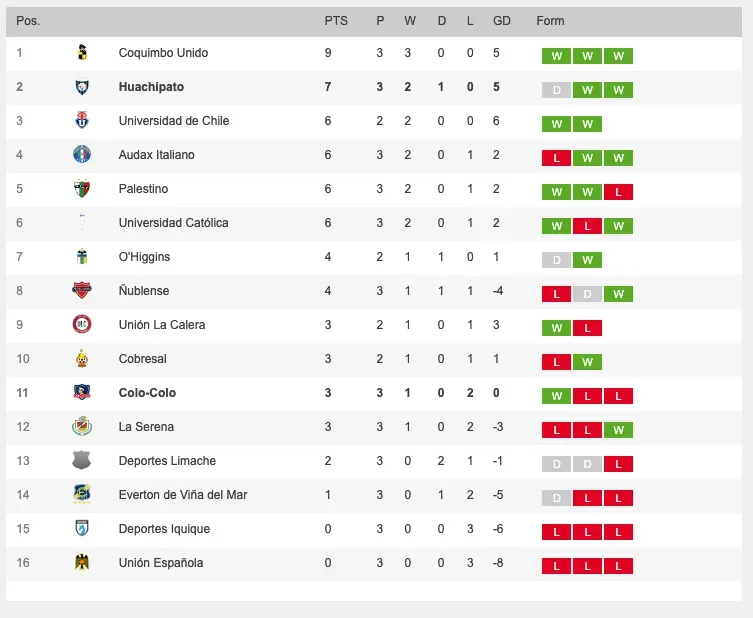Click the Unión Española crest icon
Image resolution: width=753 pixels, height=618 pixels.
(x=82, y=563)
